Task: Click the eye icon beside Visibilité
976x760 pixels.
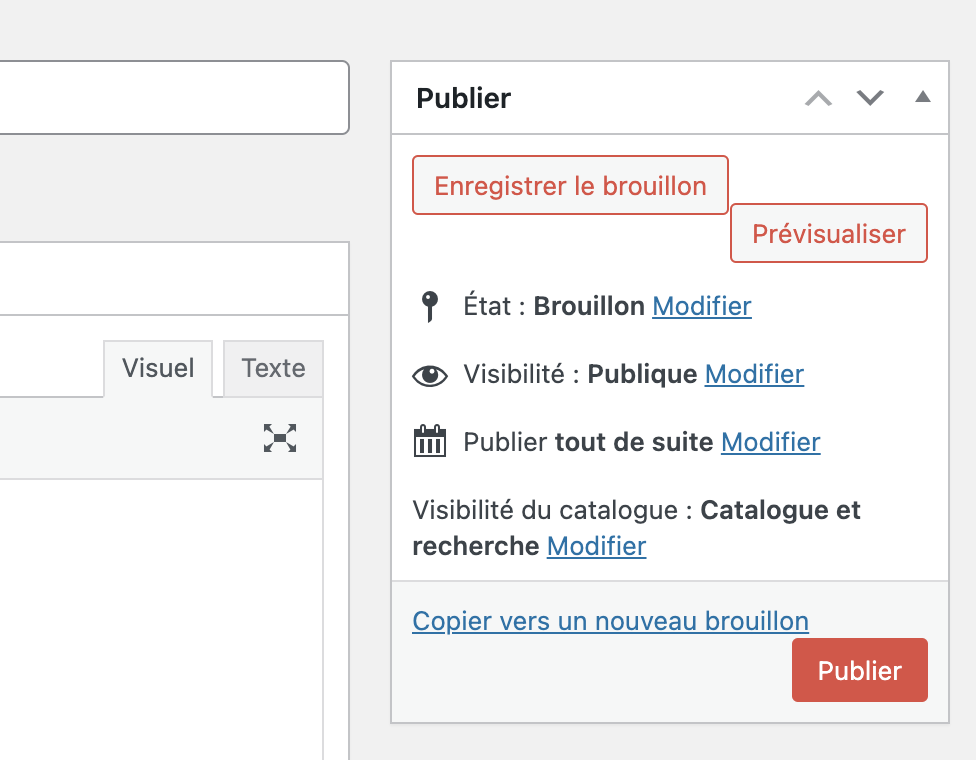Action: coord(430,375)
